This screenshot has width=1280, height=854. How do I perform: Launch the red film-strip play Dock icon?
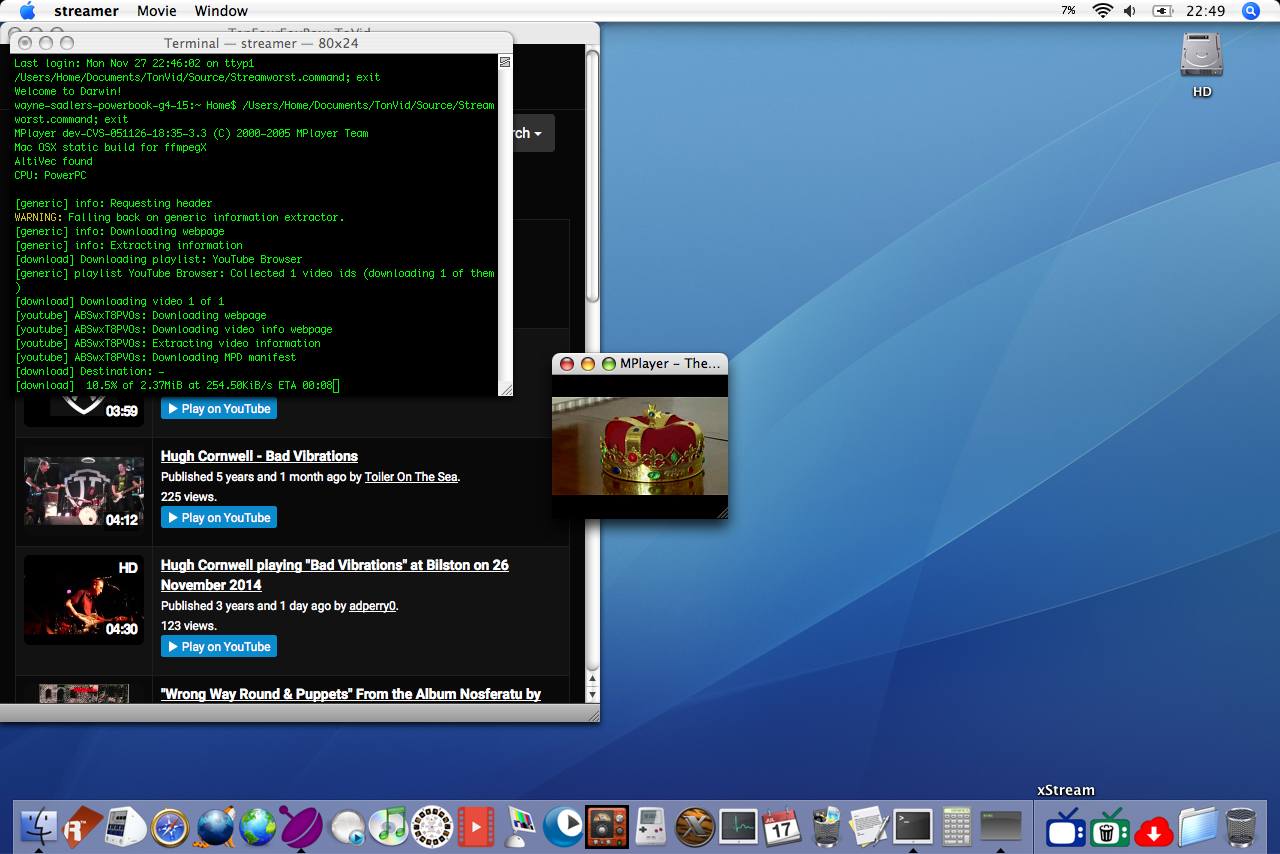476,826
